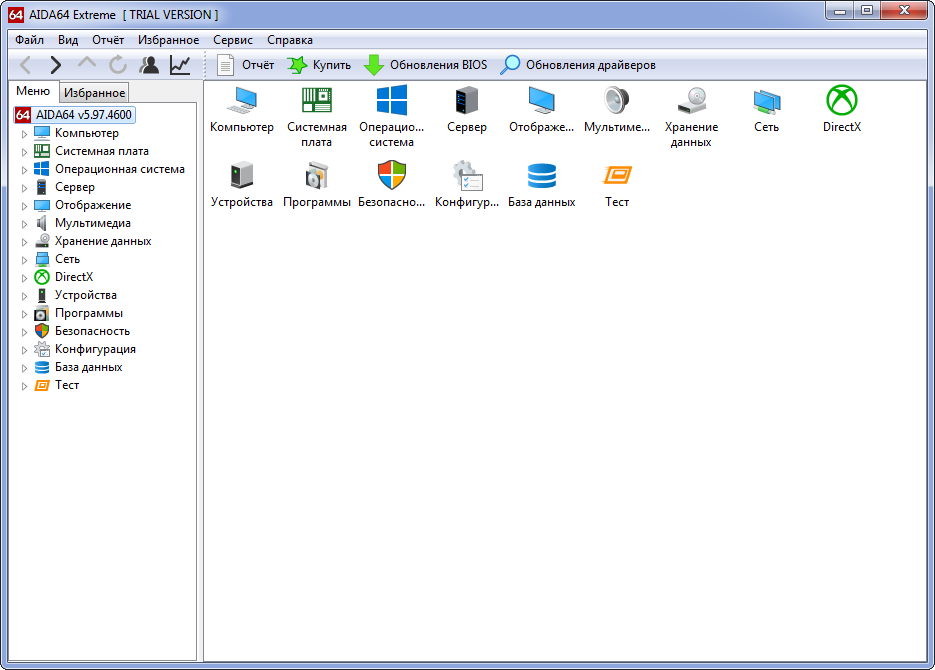
Task: Open the База данных icon in main panel
Action: [541, 176]
